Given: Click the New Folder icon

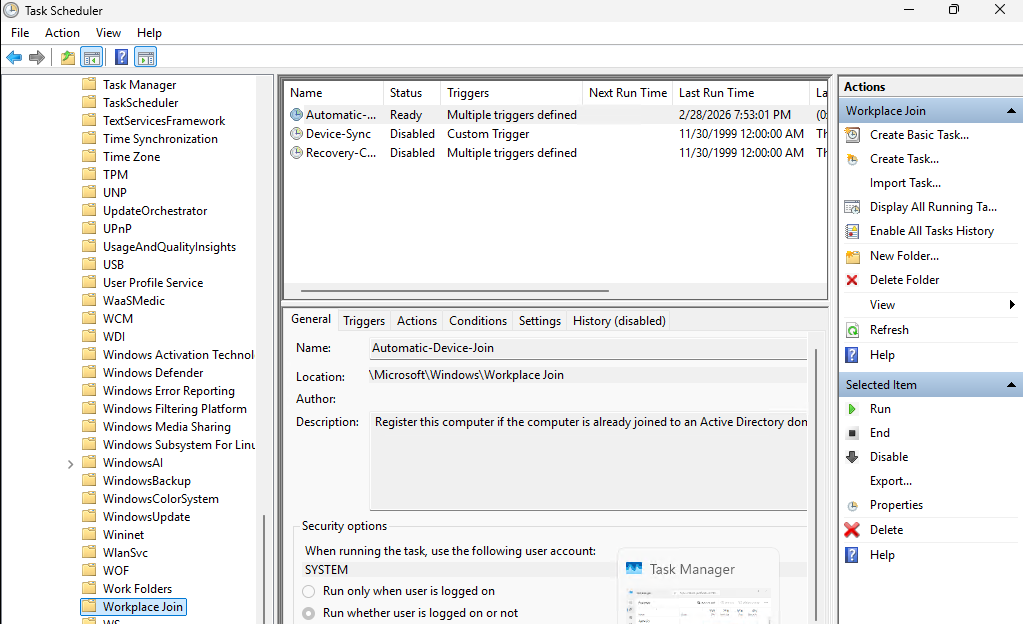Looking at the screenshot, I should [x=852, y=257].
